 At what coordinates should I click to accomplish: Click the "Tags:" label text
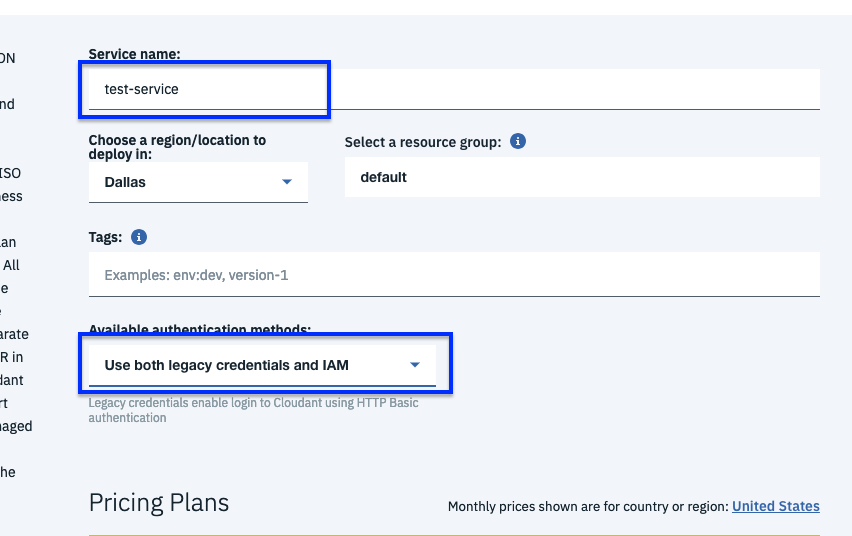click(x=105, y=238)
